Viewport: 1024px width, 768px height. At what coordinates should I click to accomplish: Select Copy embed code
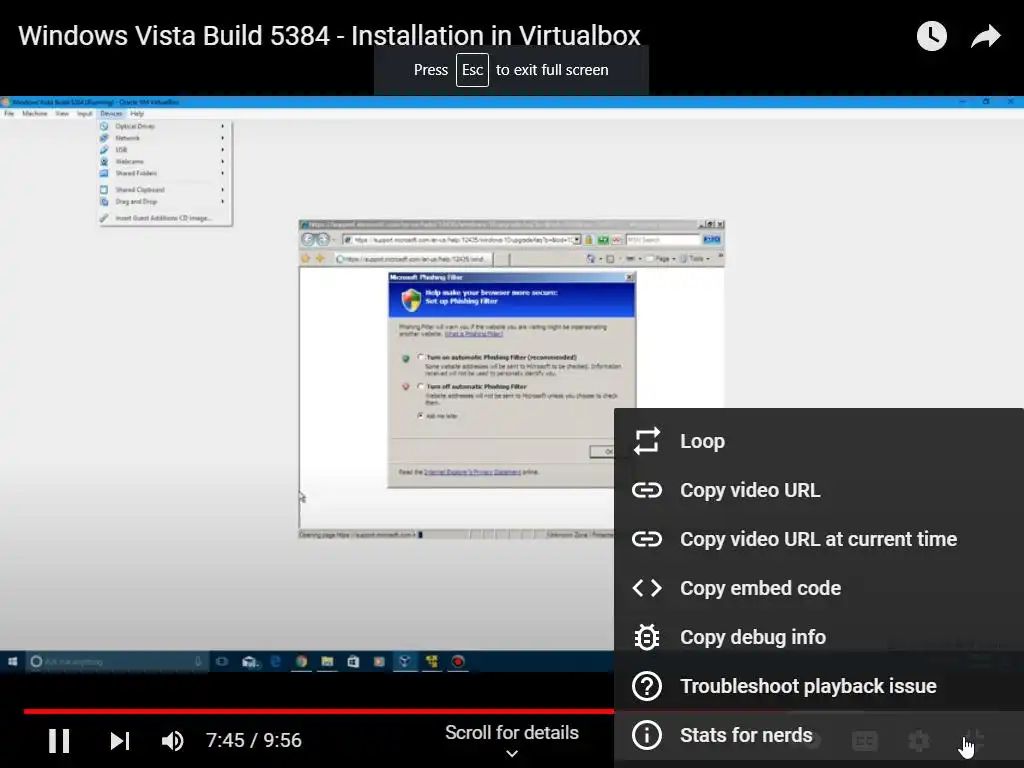pos(818,588)
